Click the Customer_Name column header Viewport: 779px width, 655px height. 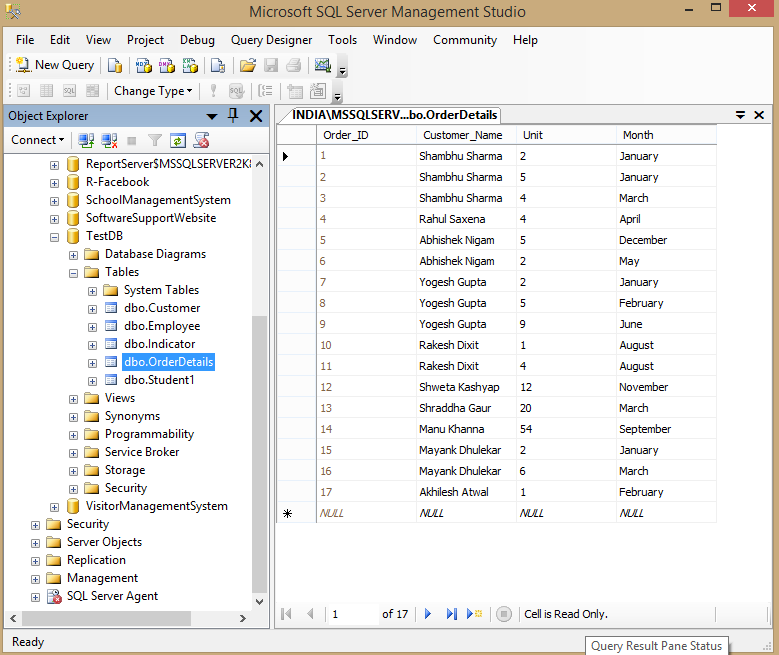click(463, 135)
